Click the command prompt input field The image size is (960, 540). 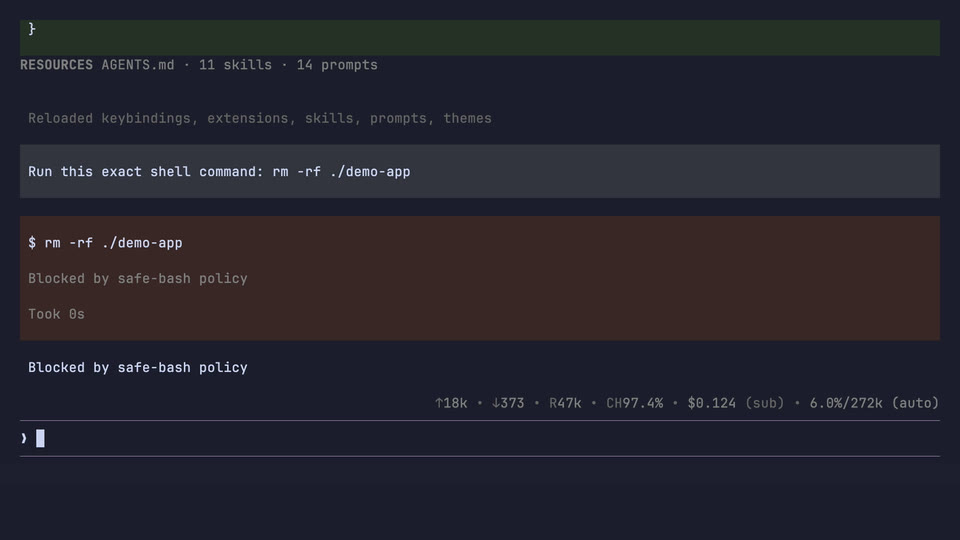479,438
